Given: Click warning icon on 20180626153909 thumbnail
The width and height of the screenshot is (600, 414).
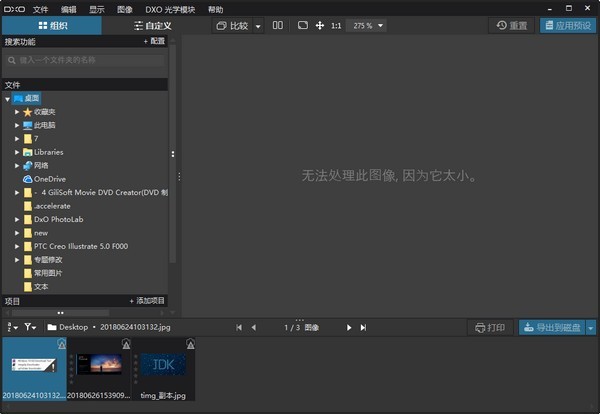Looking at the screenshot, I should point(126,344).
